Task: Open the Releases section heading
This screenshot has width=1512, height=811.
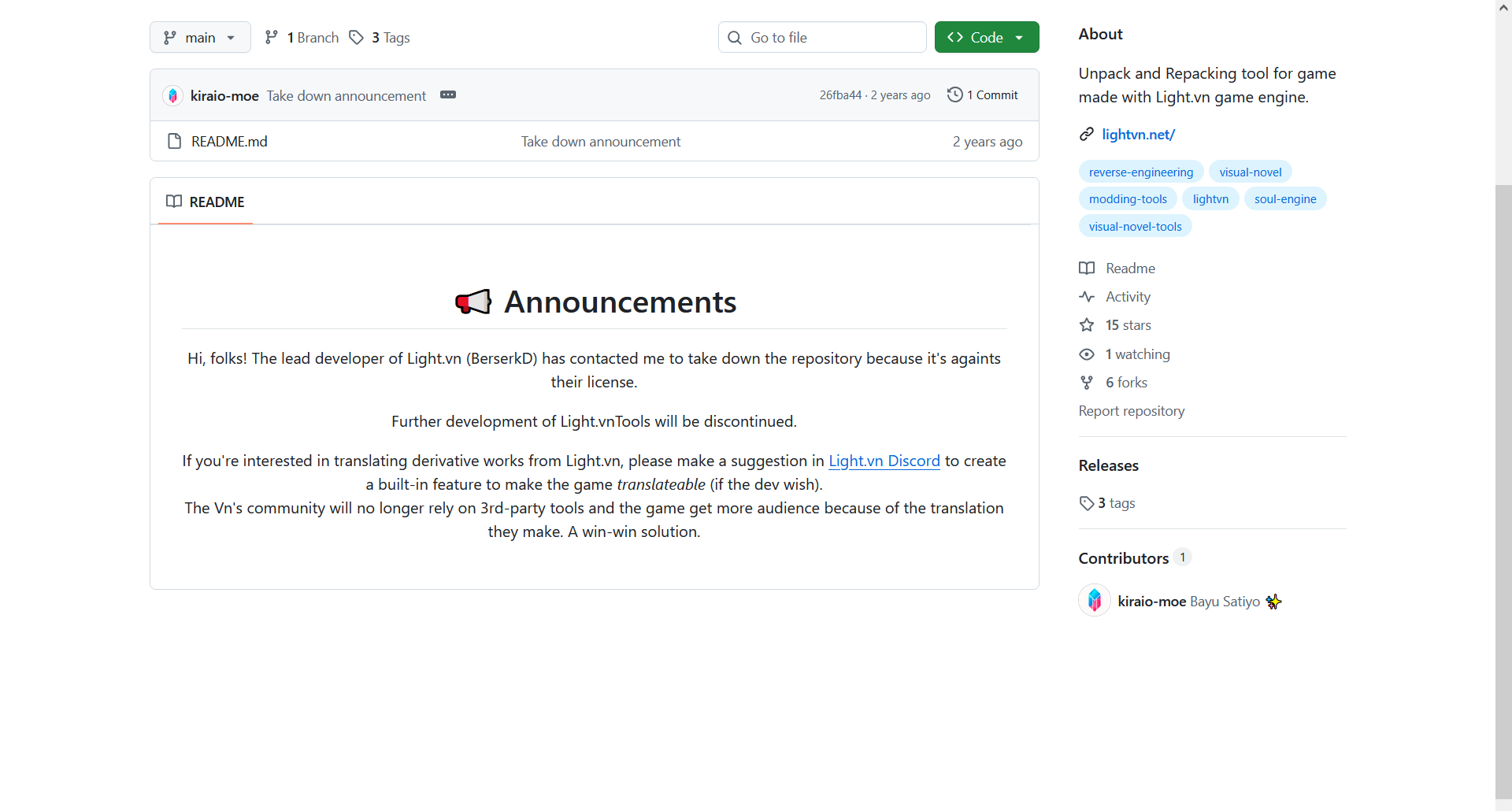Action: (1109, 465)
